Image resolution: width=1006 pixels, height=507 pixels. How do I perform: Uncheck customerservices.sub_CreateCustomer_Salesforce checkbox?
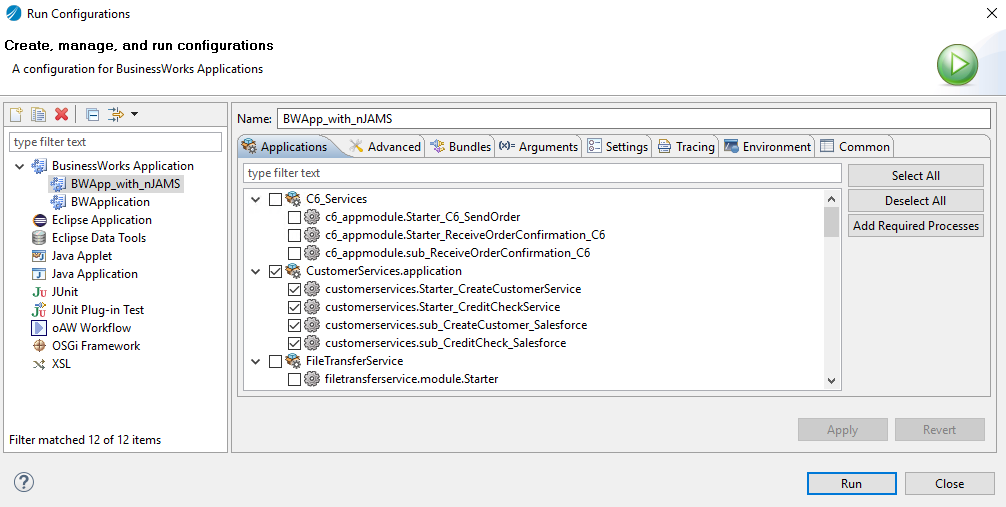(x=294, y=325)
